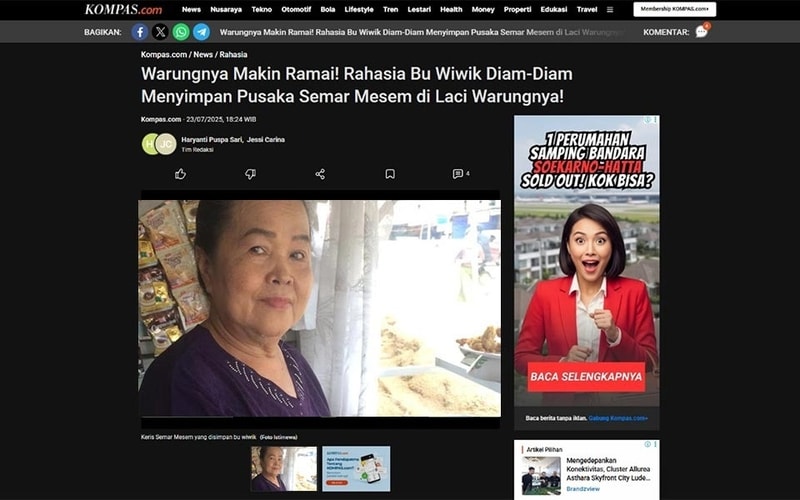Click the main article photo

click(319, 308)
